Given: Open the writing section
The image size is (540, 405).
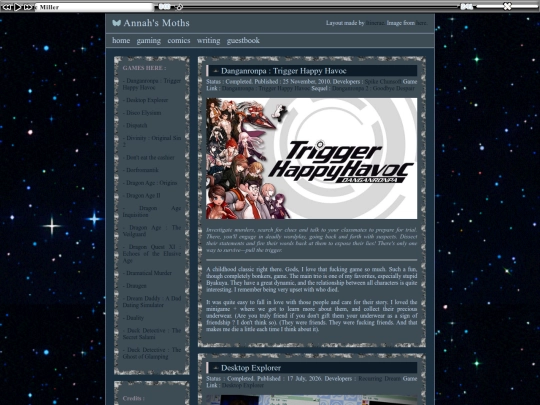Looking at the screenshot, I should (208, 41).
